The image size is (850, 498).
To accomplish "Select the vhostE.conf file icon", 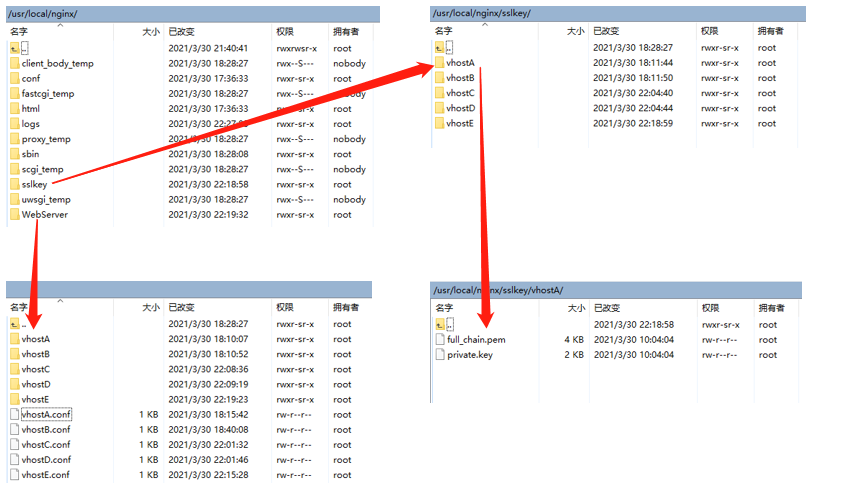I will (x=15, y=475).
